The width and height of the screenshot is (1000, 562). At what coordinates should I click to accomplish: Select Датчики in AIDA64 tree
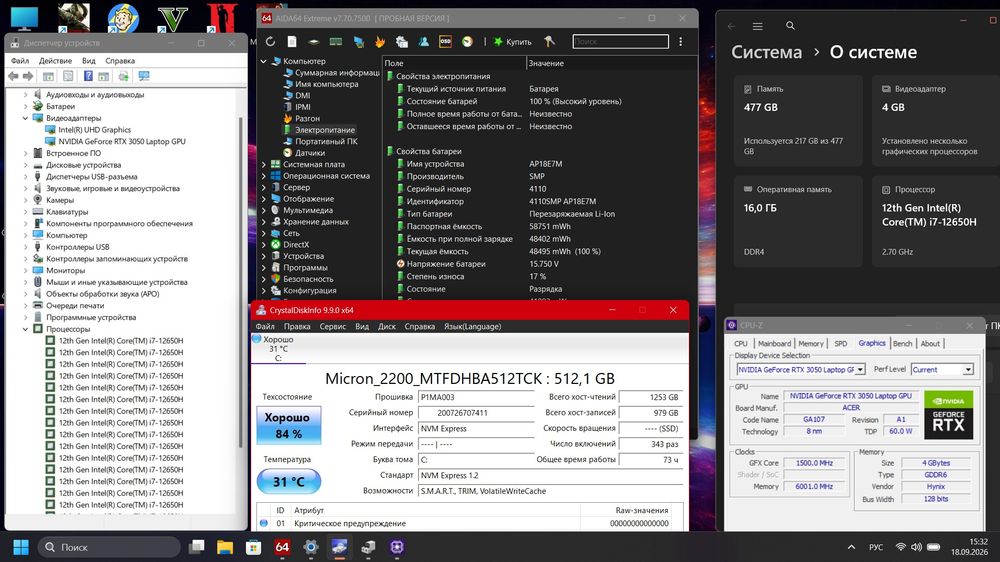click(x=310, y=153)
